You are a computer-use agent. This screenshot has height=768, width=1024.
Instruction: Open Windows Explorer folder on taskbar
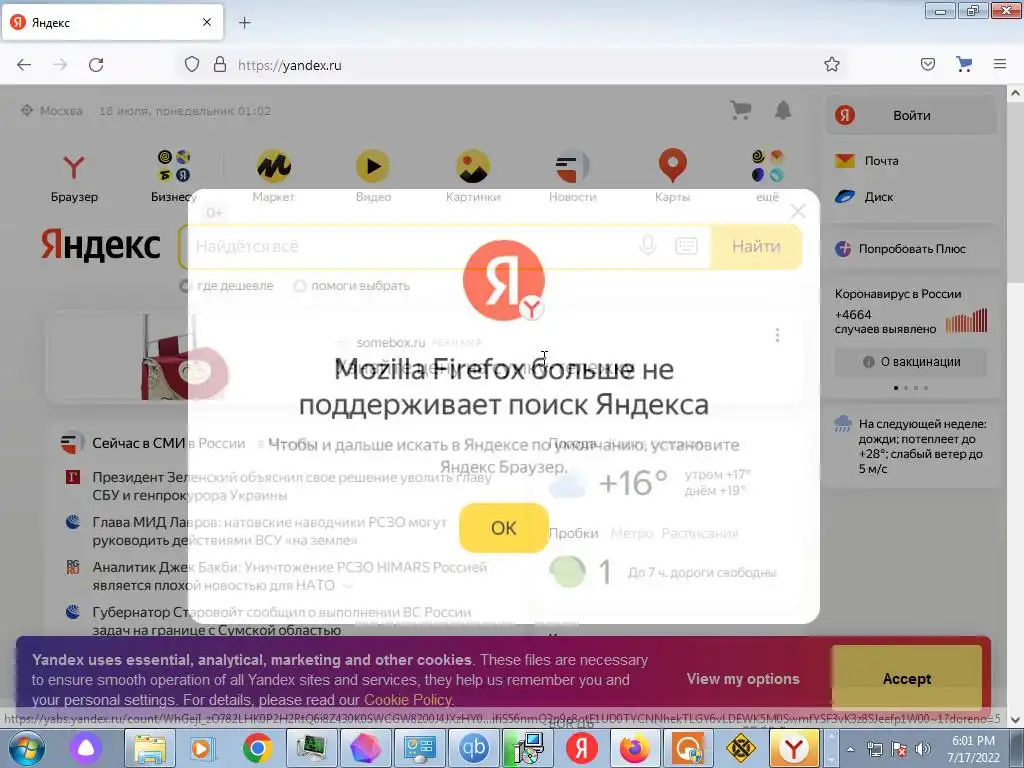click(x=150, y=748)
